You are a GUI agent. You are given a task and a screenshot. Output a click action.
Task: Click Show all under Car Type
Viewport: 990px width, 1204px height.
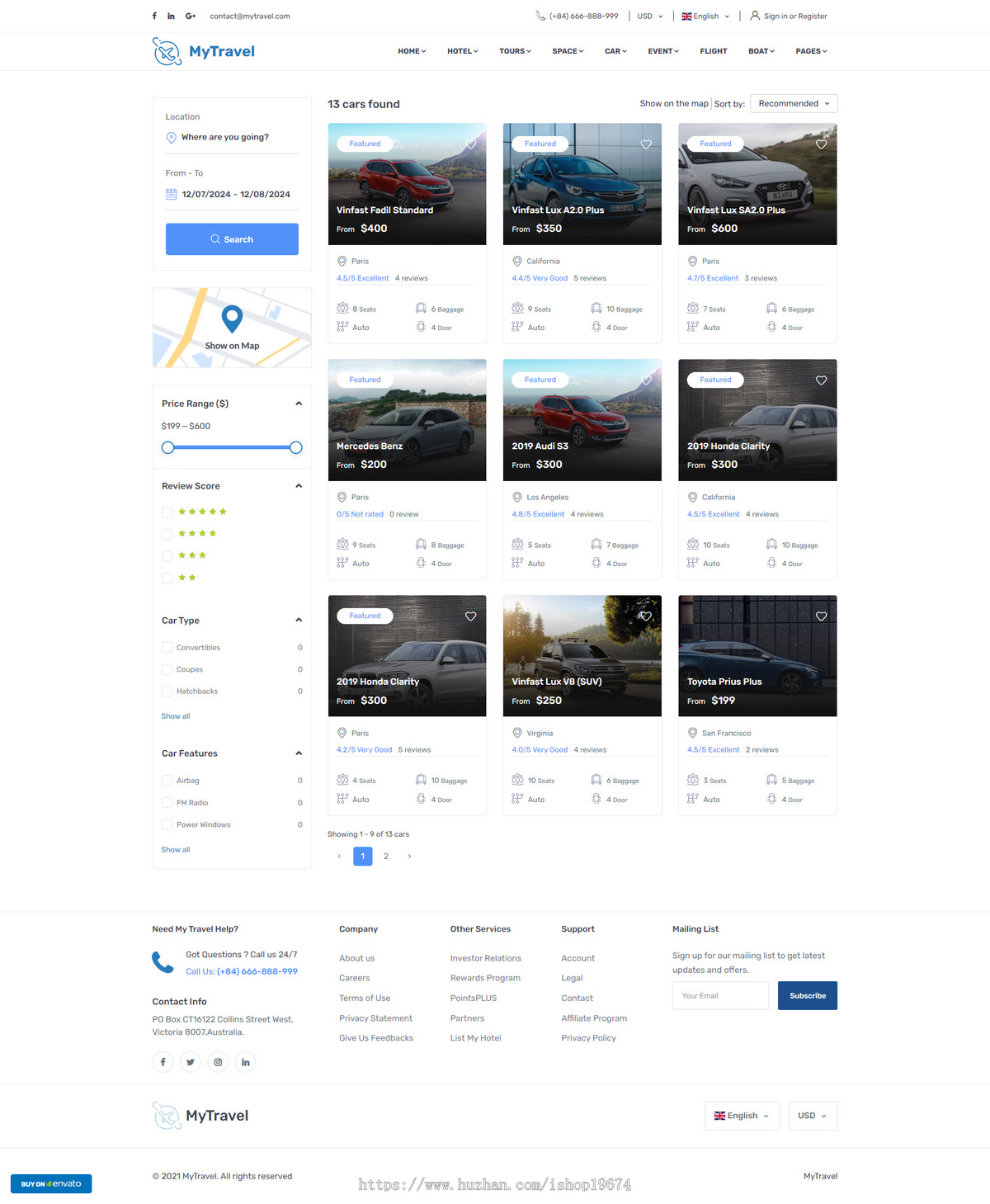(176, 716)
